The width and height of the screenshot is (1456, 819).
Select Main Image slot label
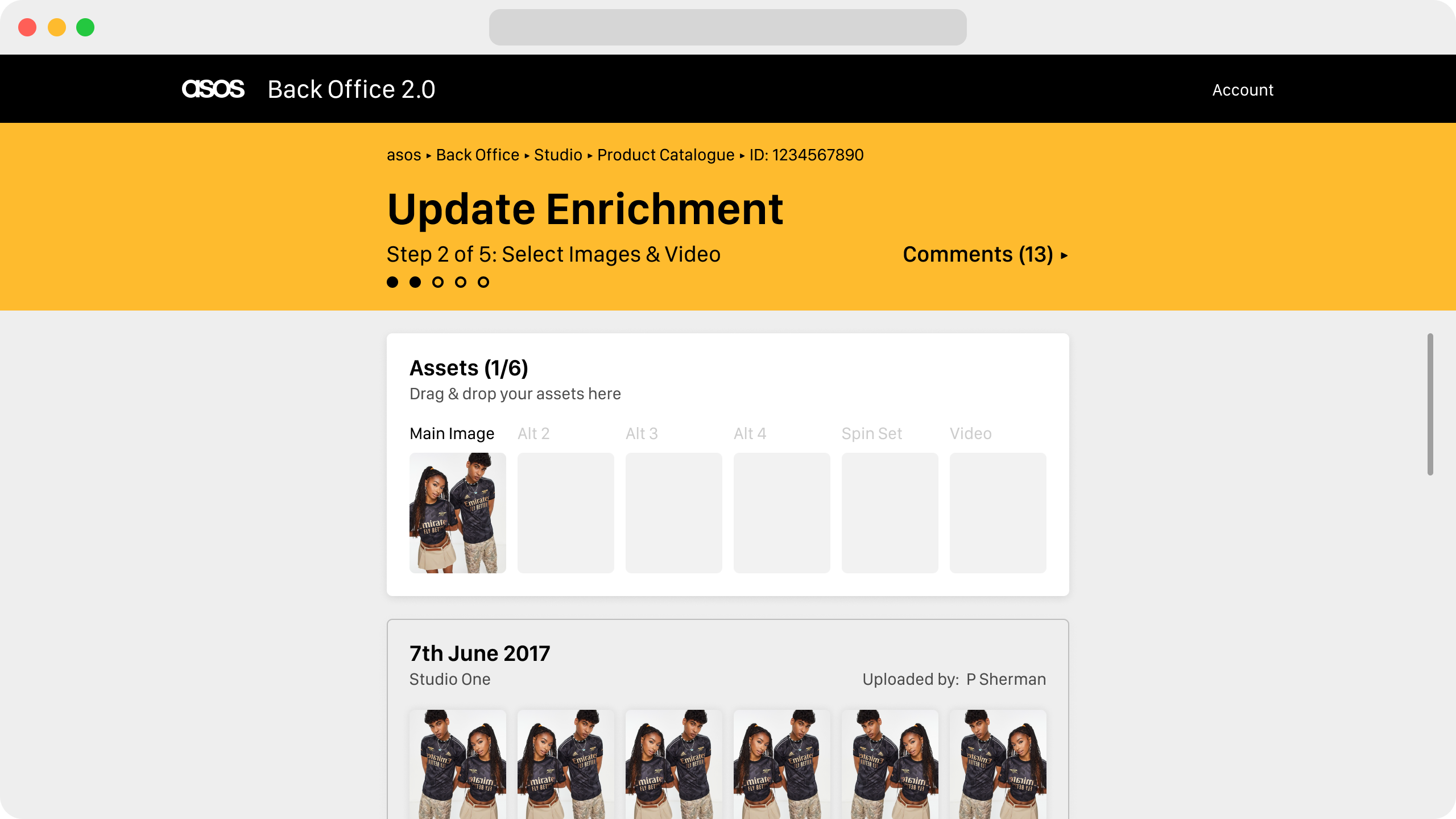[x=452, y=433]
